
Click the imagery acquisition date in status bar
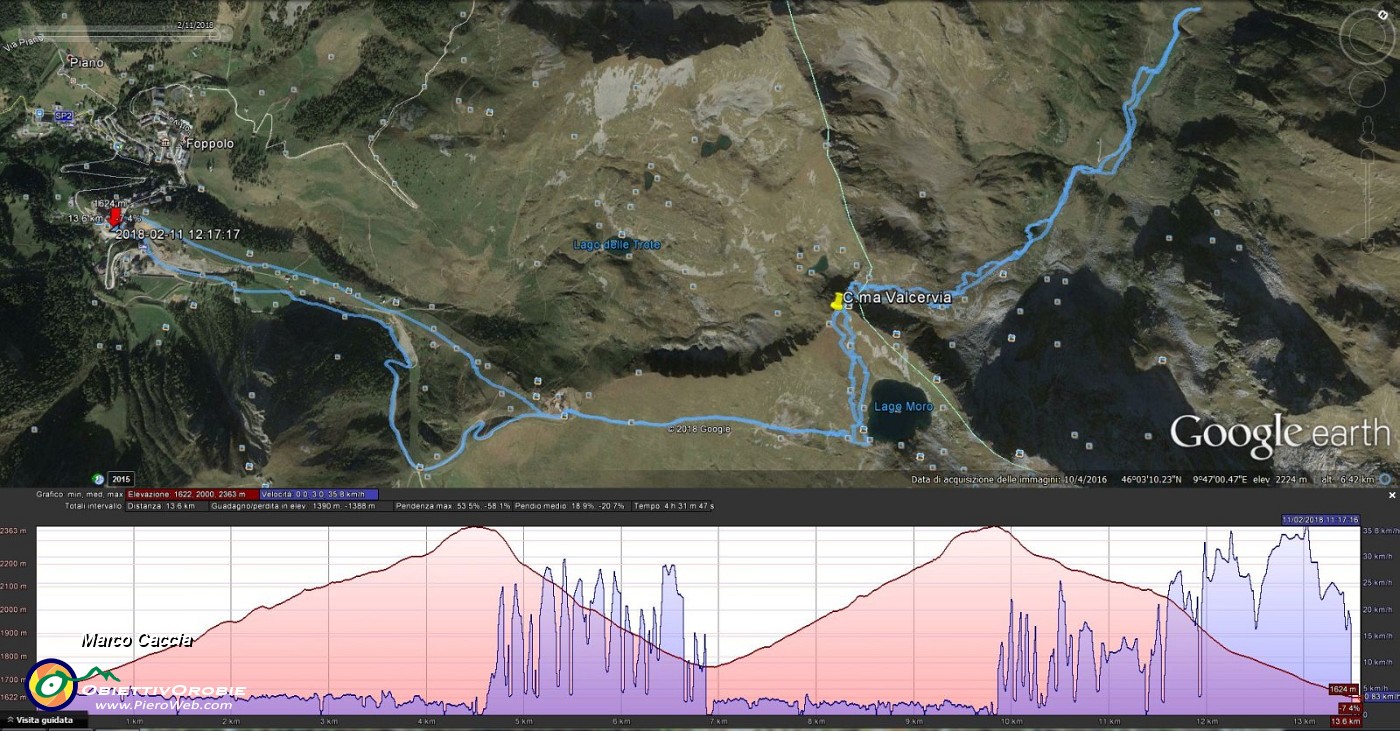pos(1008,479)
